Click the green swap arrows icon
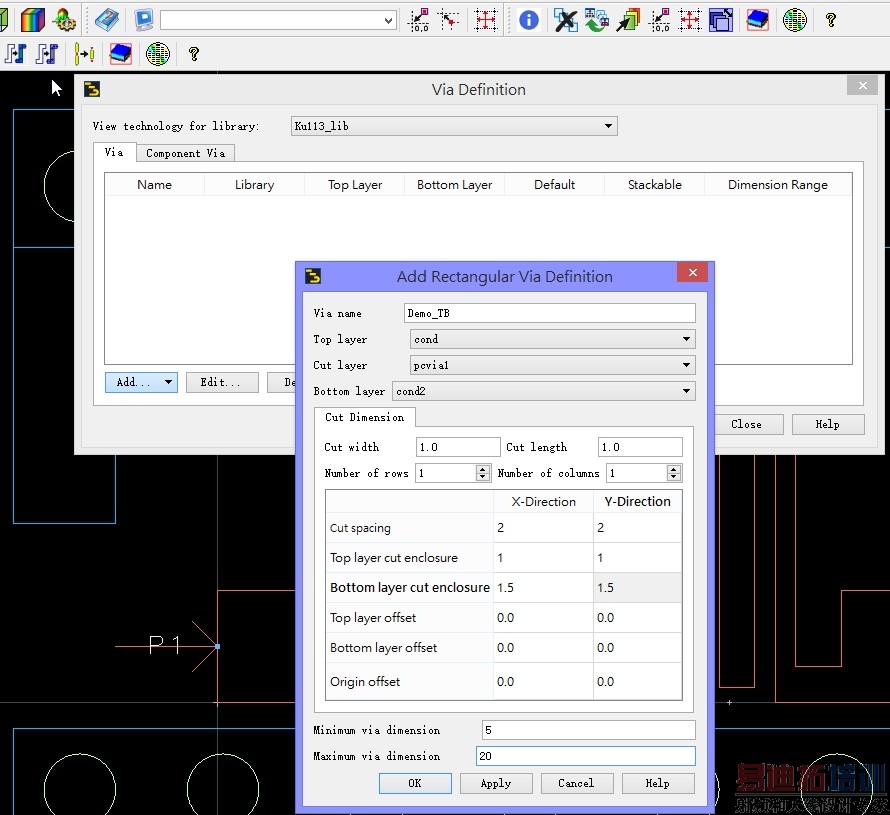The image size is (890, 815). [x=597, y=19]
